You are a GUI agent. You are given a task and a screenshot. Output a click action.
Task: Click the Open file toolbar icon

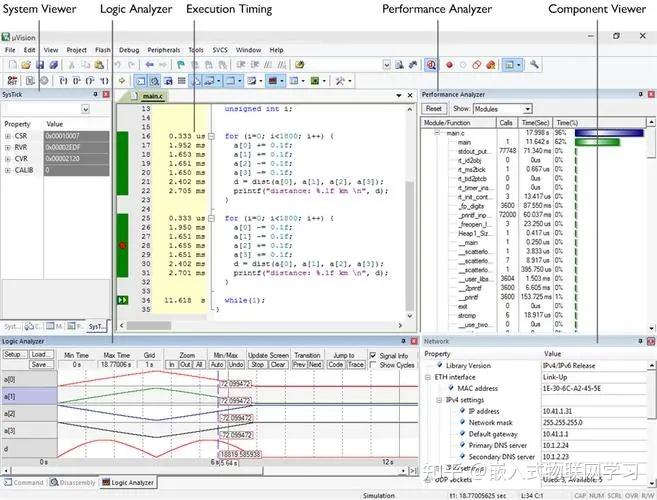26,64
